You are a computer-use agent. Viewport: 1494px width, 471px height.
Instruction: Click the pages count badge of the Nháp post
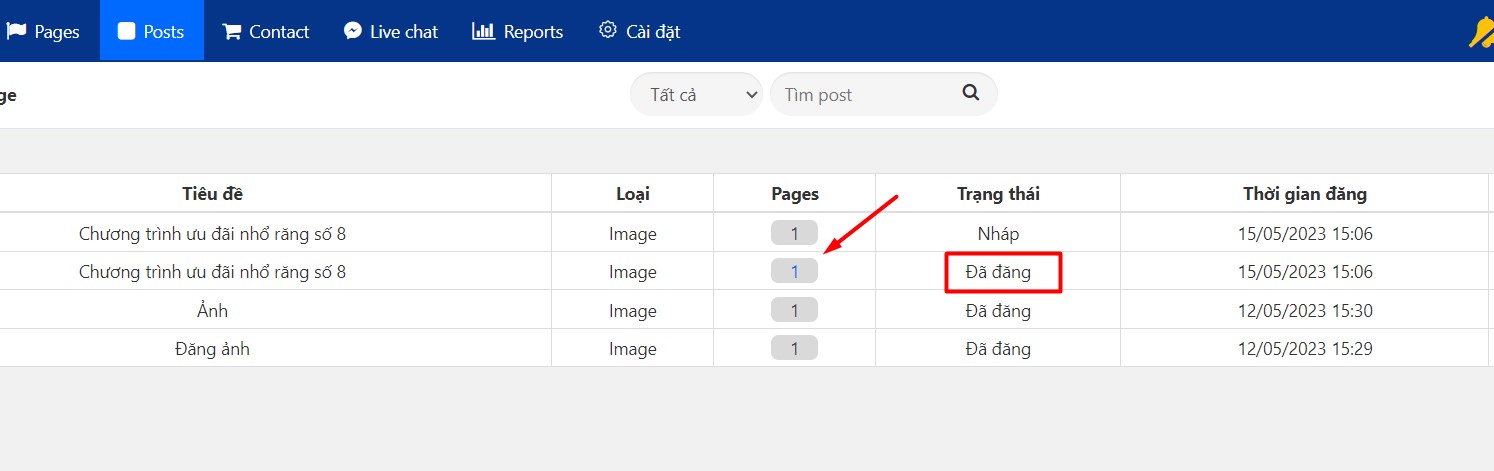coord(794,233)
